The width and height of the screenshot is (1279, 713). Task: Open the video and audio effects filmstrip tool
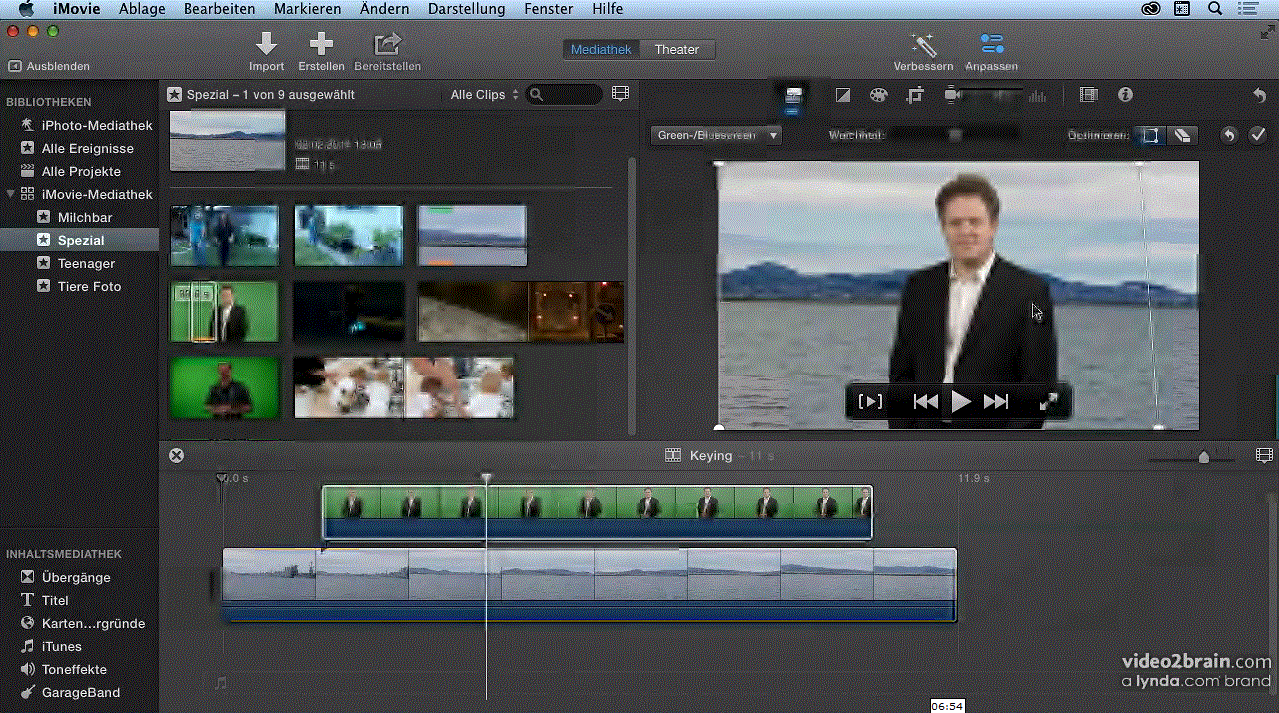pyautogui.click(x=1089, y=95)
